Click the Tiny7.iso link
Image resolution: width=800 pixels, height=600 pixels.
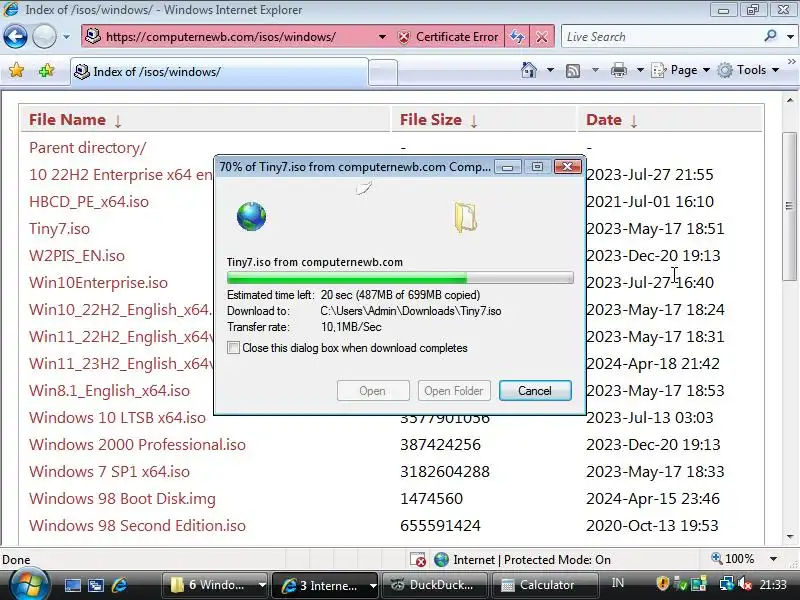pyautogui.click(x=59, y=229)
